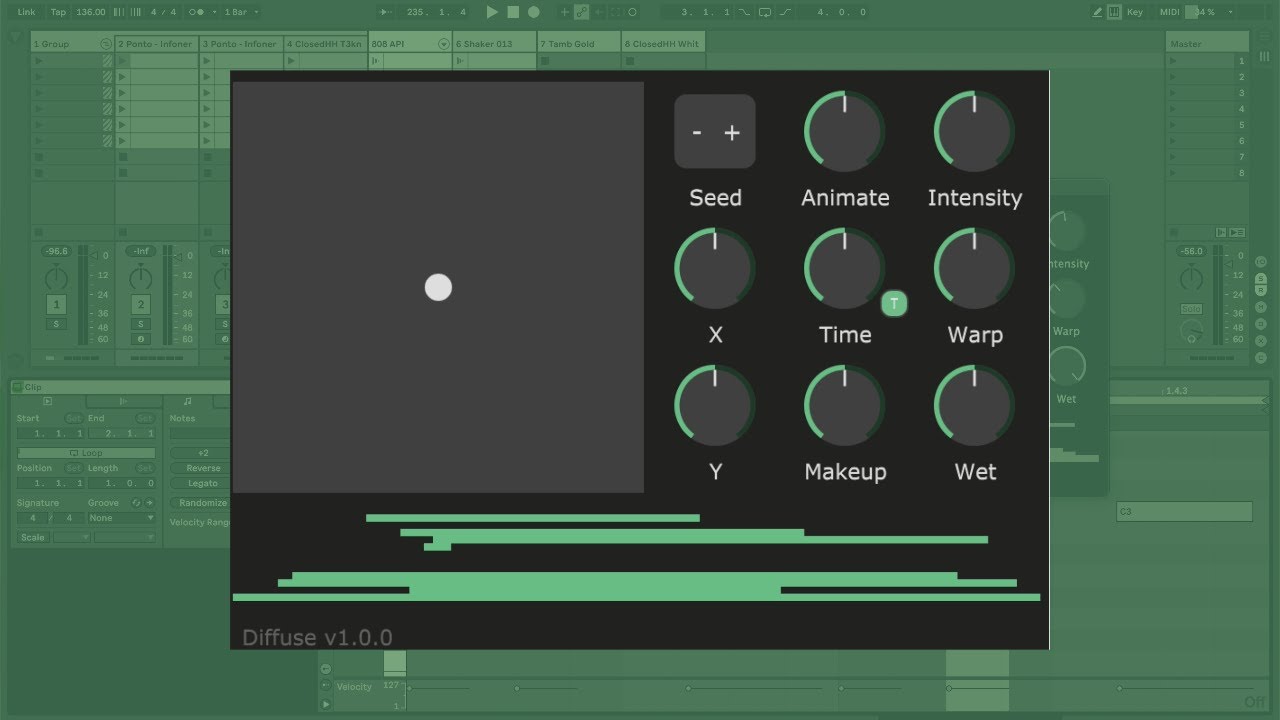Click the Master headphone cue volume knob
The image size is (1280, 720).
pos(1191,332)
